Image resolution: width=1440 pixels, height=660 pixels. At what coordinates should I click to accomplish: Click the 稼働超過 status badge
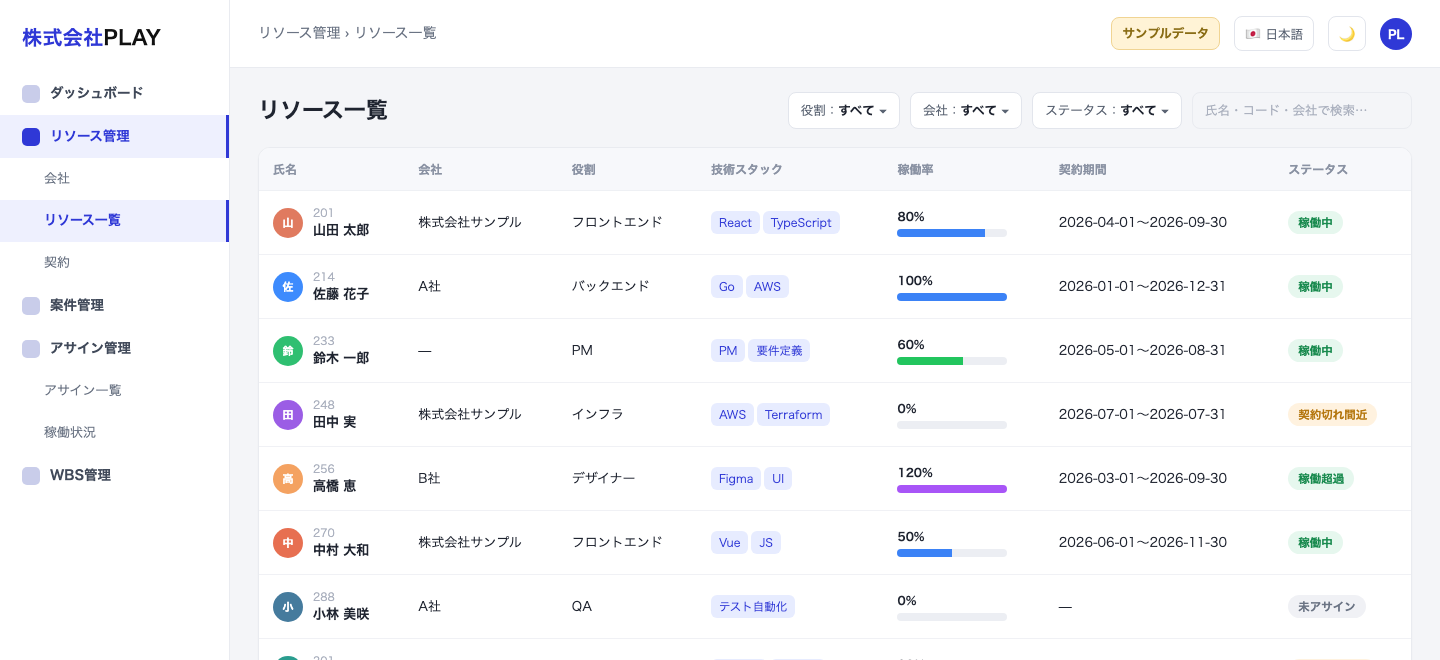pos(1321,479)
